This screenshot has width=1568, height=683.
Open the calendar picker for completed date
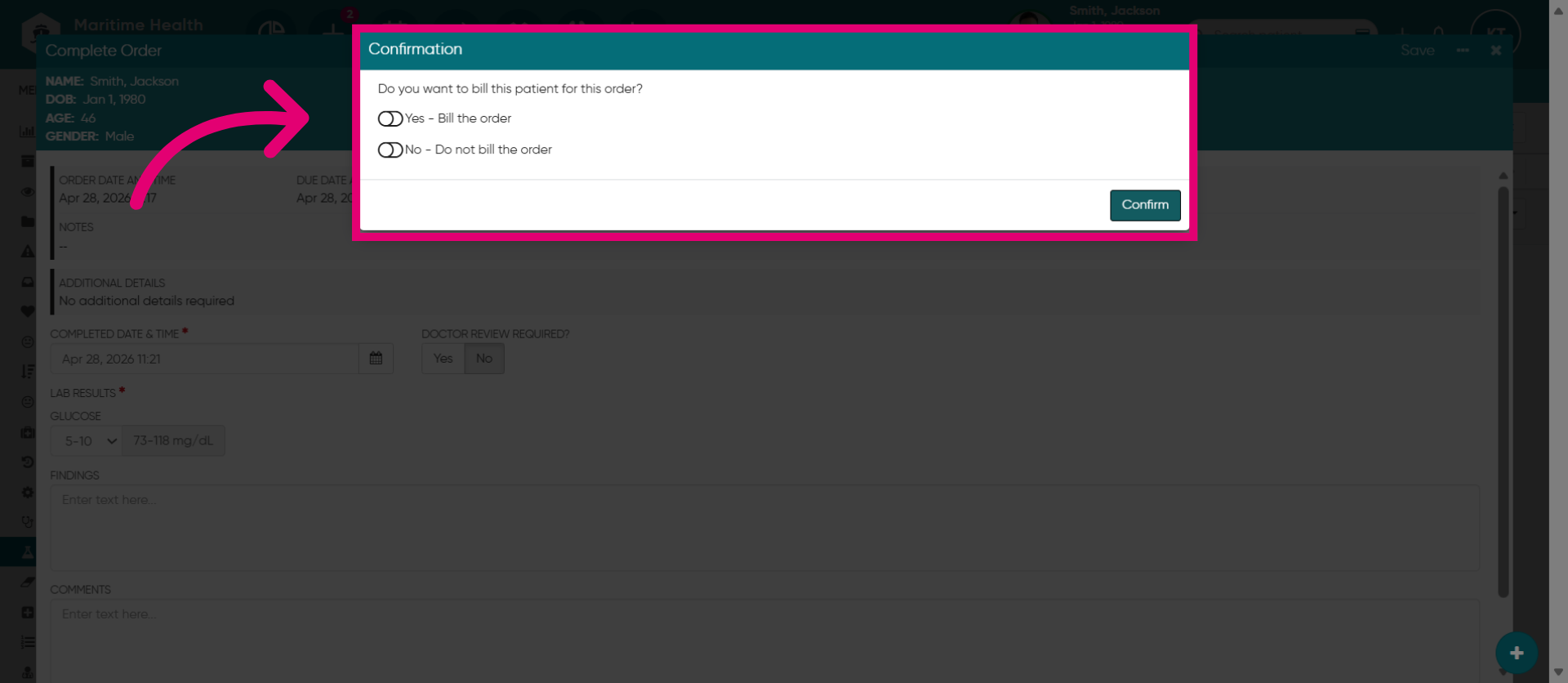click(x=376, y=359)
